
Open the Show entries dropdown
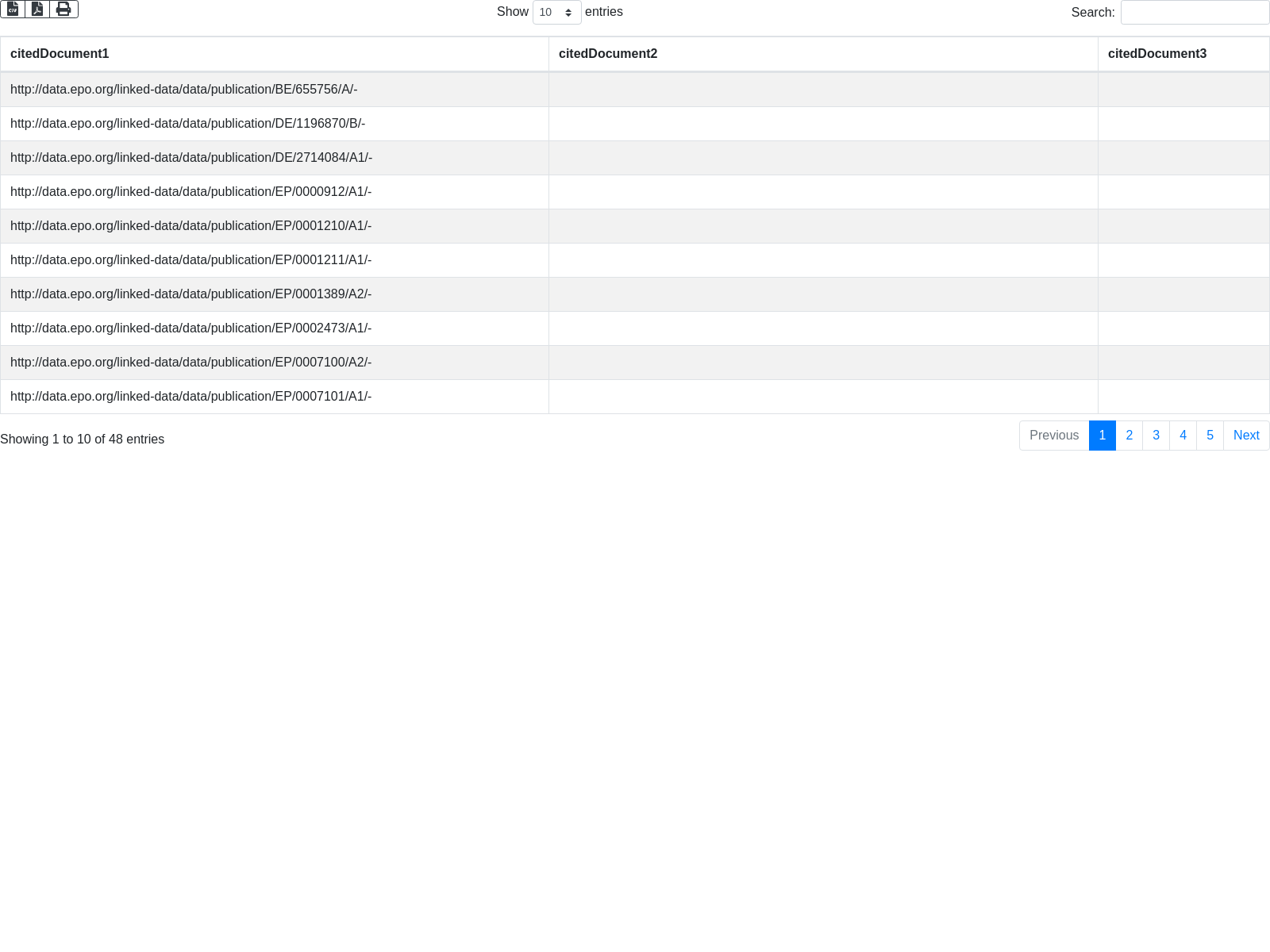click(x=556, y=13)
